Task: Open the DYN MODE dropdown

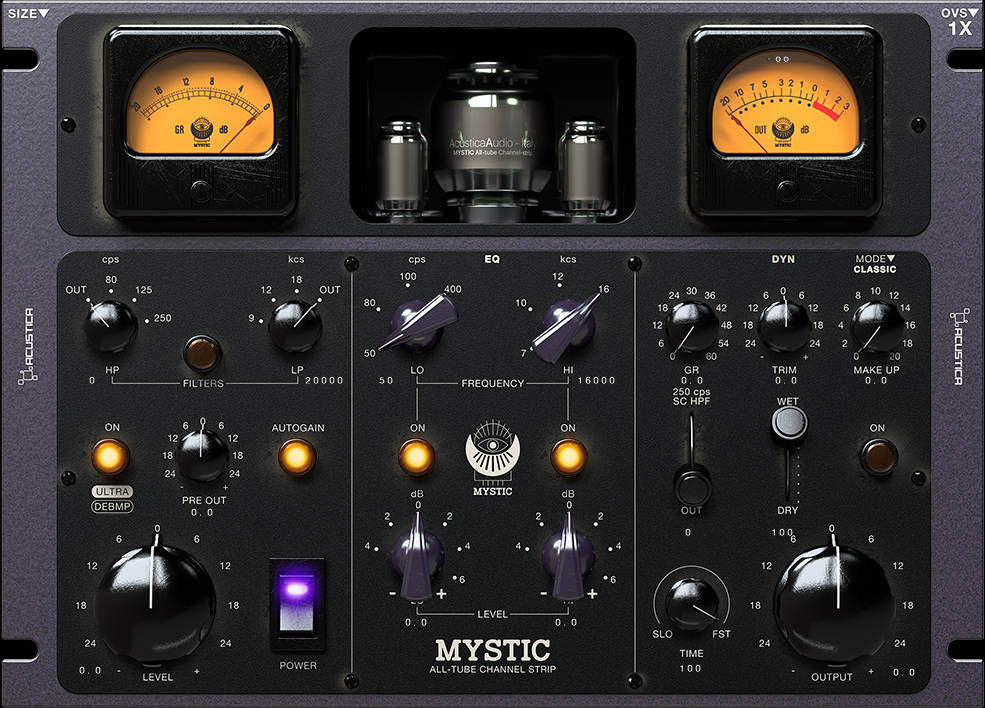Action: pos(874,259)
